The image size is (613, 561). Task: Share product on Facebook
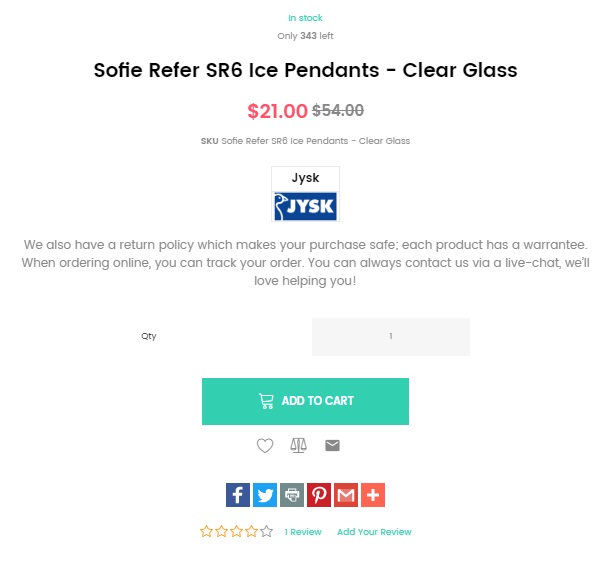pos(238,495)
